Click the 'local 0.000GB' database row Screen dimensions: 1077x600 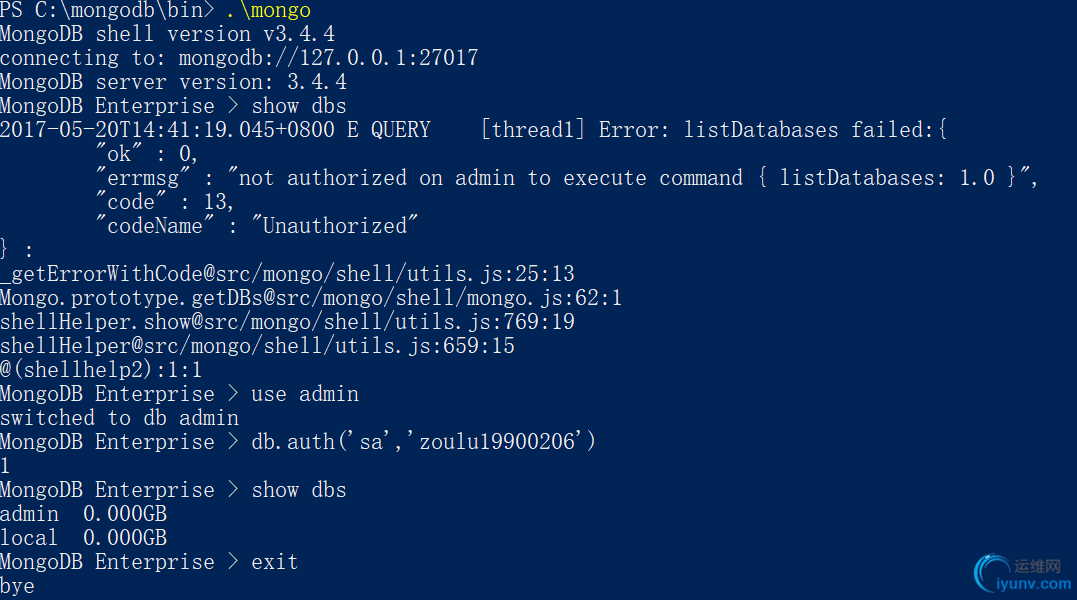pos(83,538)
